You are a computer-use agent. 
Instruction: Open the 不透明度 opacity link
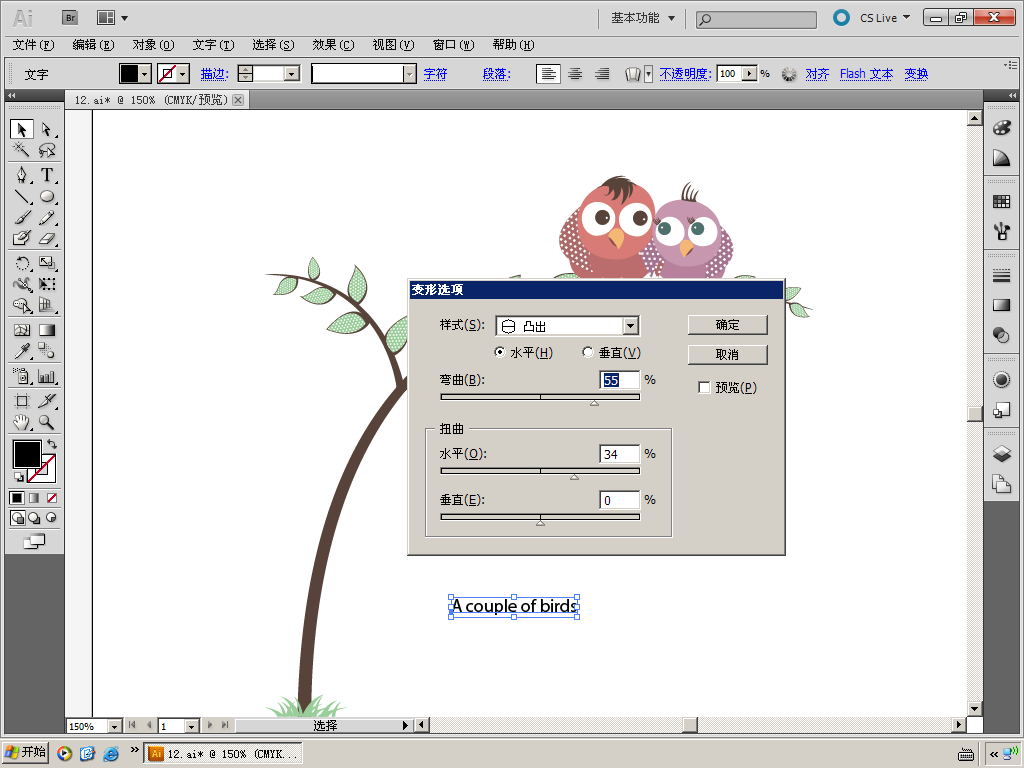pos(685,74)
